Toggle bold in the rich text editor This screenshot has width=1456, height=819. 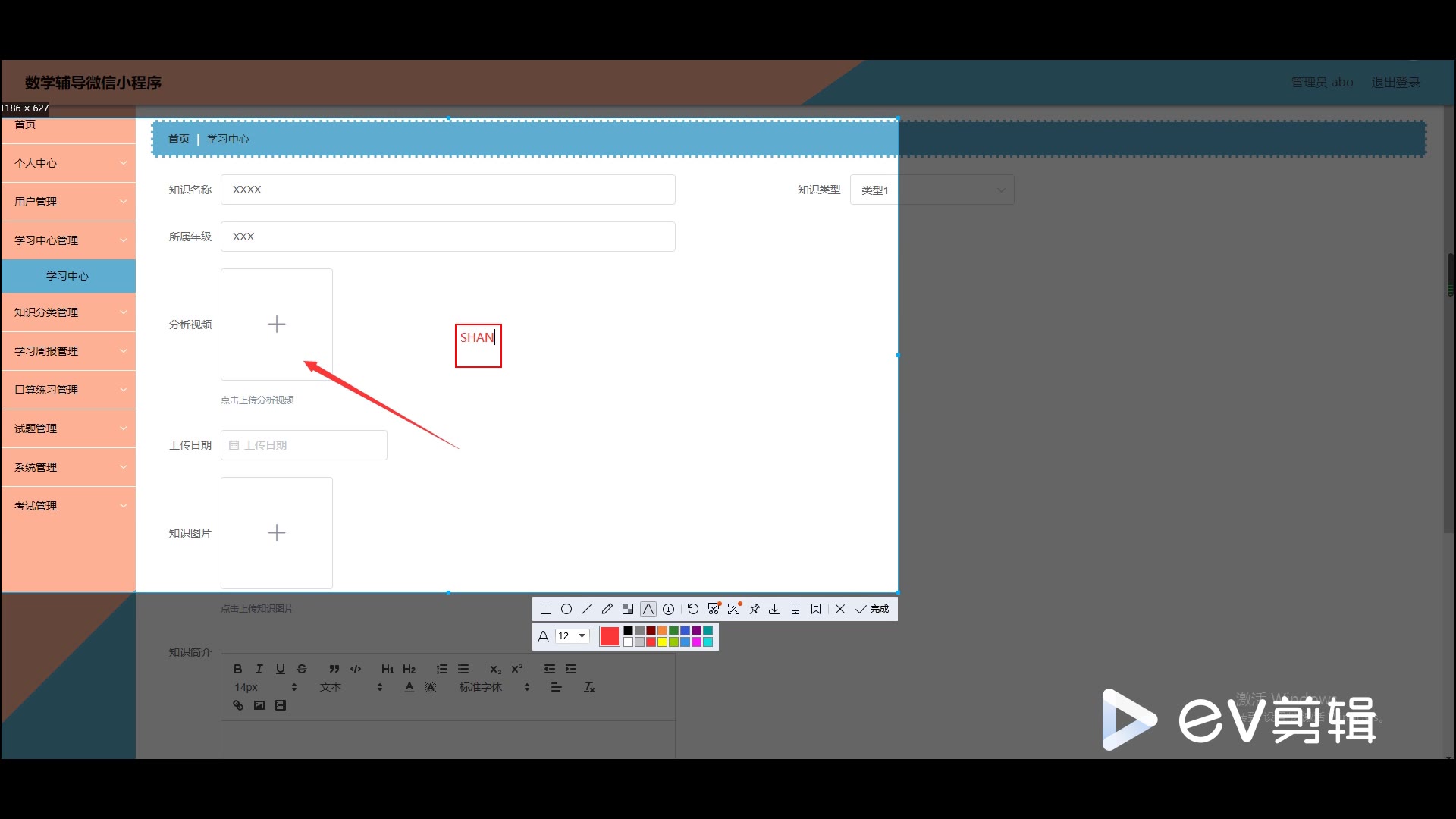click(x=237, y=669)
